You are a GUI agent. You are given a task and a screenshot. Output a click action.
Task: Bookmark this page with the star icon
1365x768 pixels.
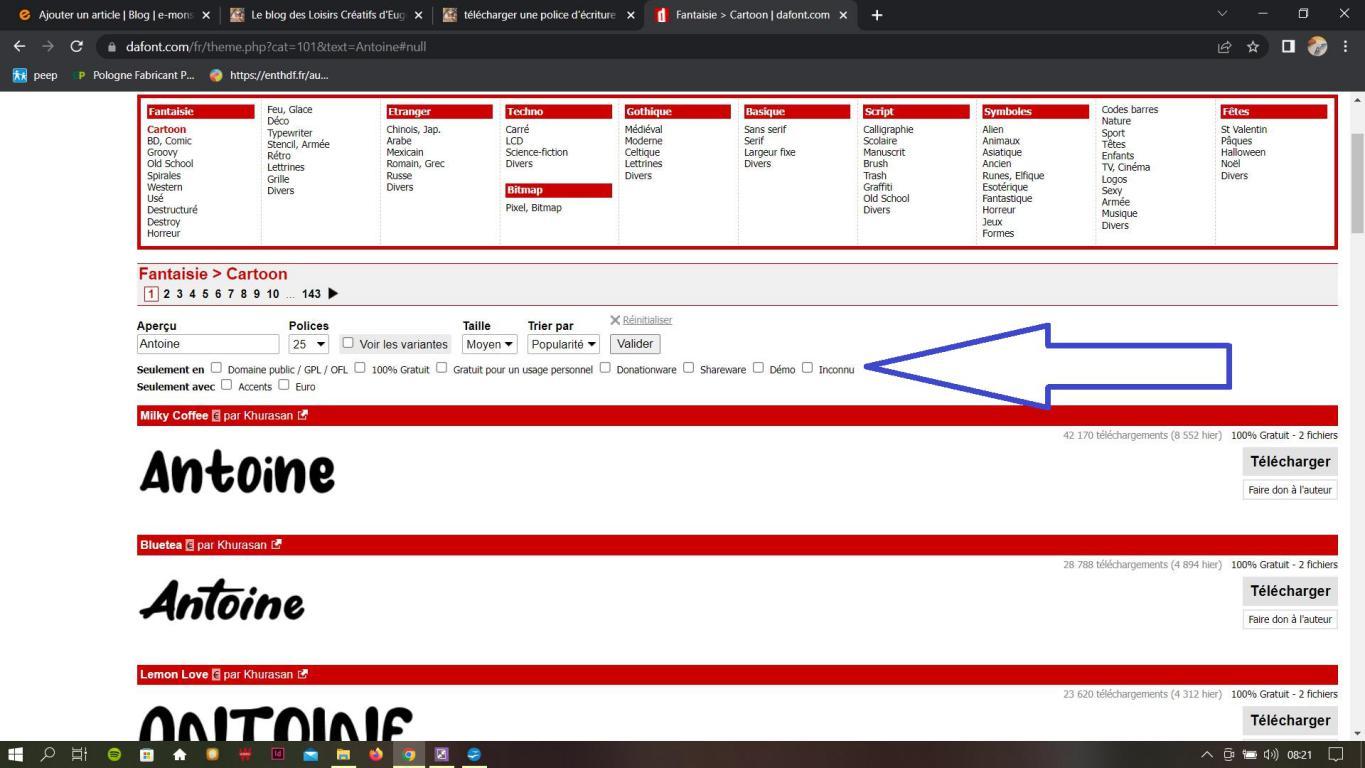[x=1253, y=46]
